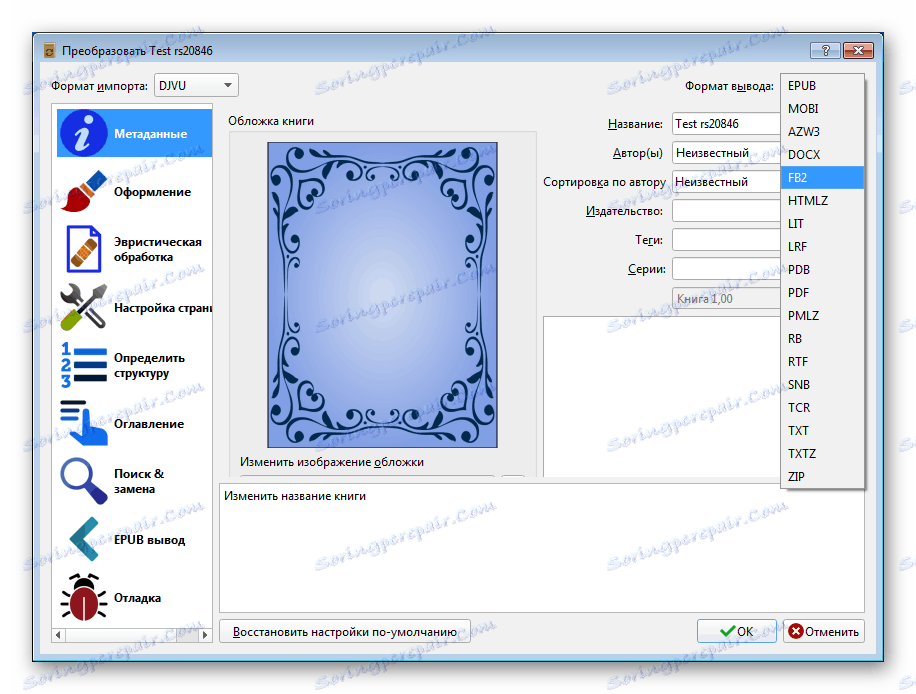Open the Metadata section icon
The image size is (916, 694).
click(x=84, y=133)
